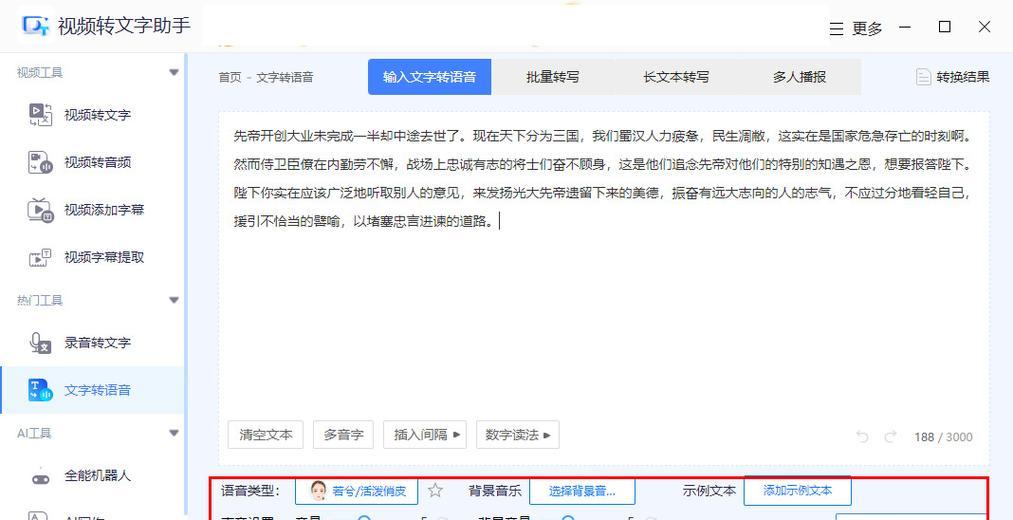1013x520 pixels.
Task: Click the 若兮 voice avatar icon
Action: (x=318, y=491)
